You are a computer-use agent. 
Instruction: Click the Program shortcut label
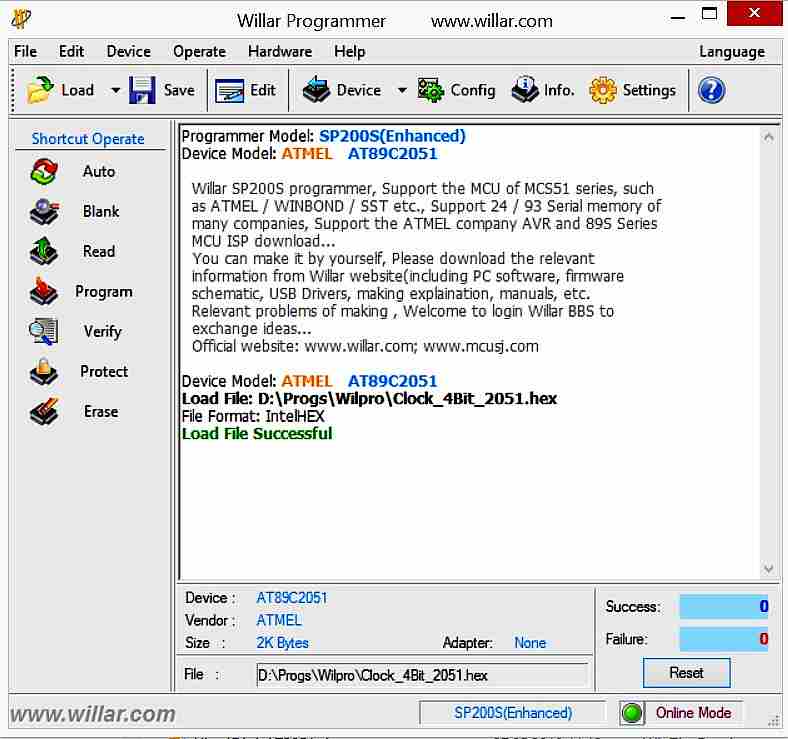(104, 292)
